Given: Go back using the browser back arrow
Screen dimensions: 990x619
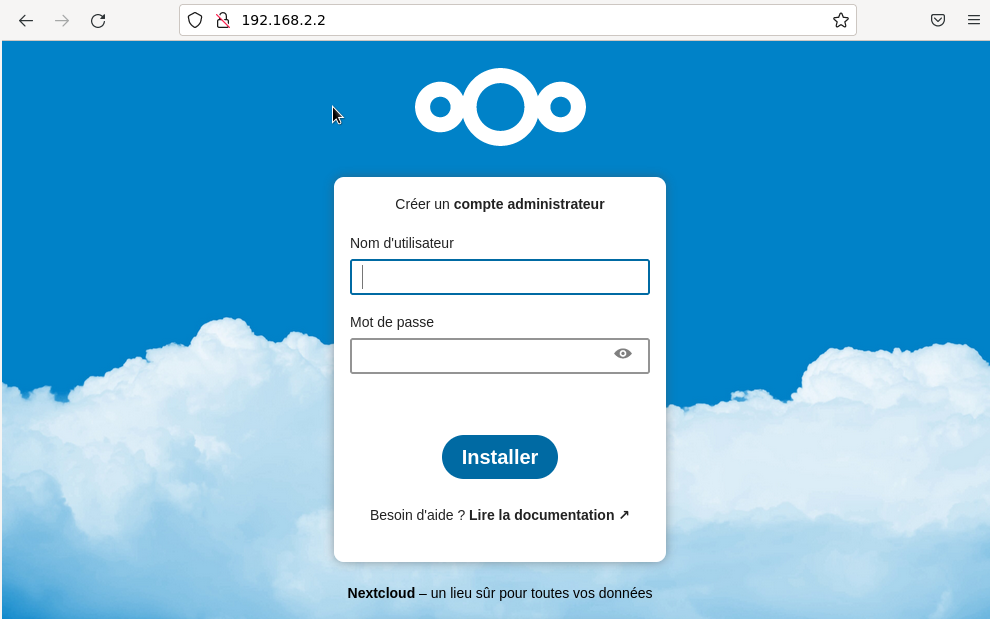Looking at the screenshot, I should [x=26, y=21].
